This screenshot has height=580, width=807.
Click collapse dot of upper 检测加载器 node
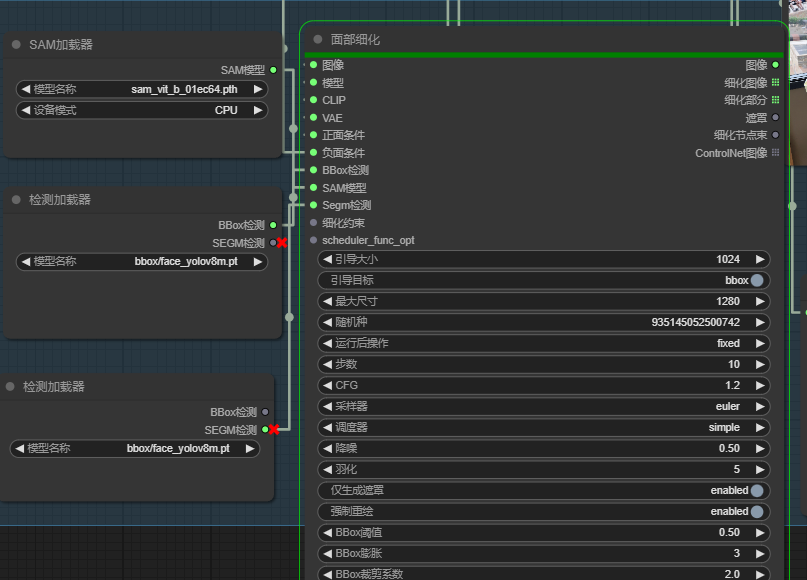(16, 200)
